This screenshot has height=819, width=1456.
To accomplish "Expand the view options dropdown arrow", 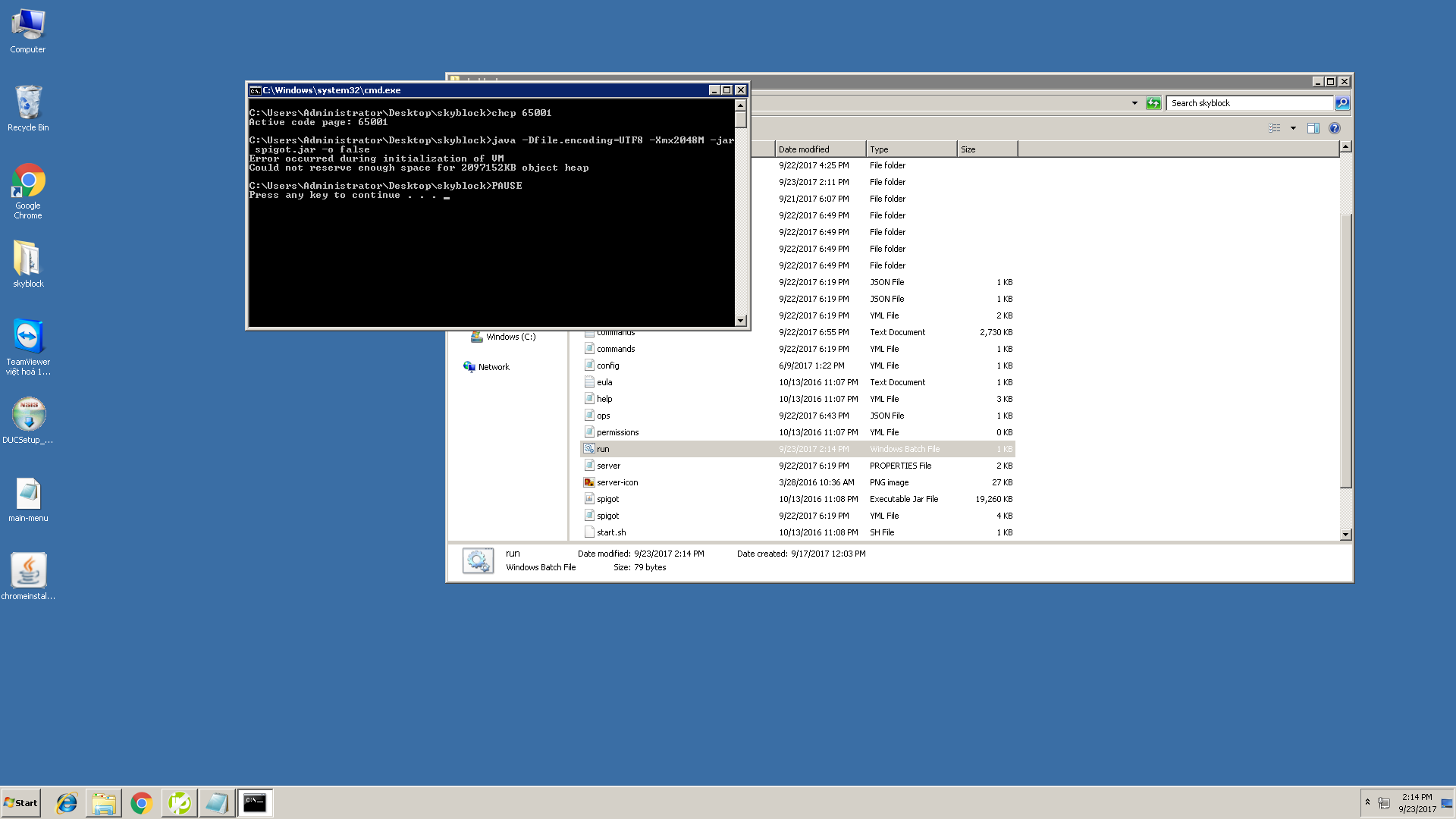I will point(1293,128).
